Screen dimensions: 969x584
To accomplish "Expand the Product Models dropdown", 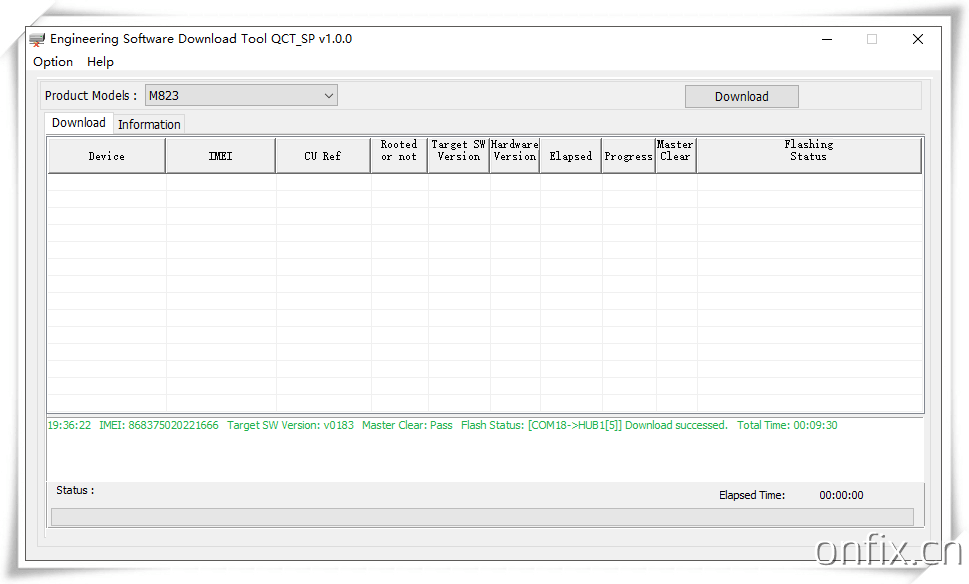I will tap(328, 96).
